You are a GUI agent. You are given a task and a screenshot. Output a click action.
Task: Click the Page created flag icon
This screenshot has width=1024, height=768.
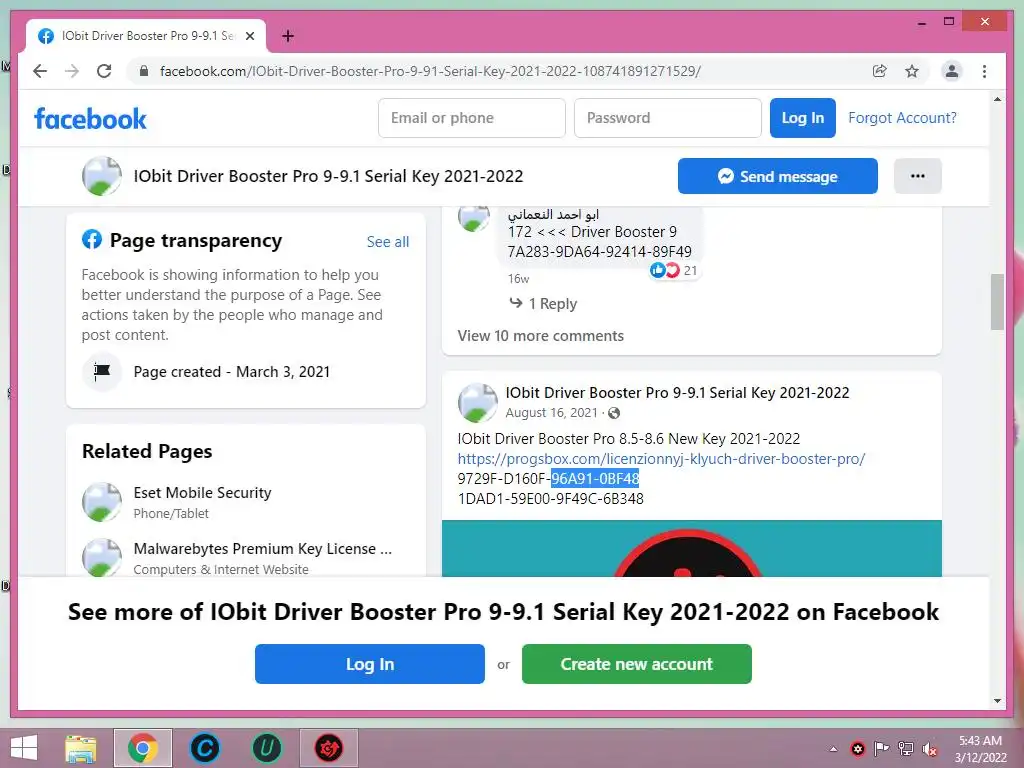102,372
